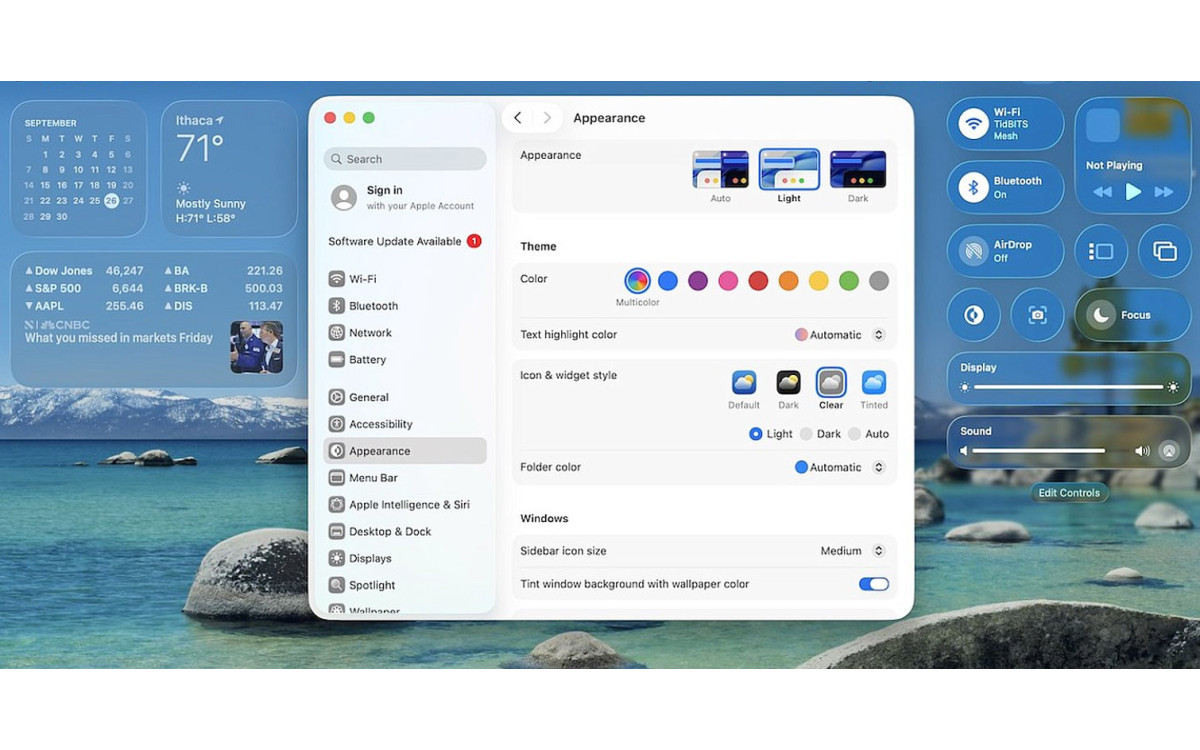Turn off Bluetooth in Control Center

(1005, 187)
